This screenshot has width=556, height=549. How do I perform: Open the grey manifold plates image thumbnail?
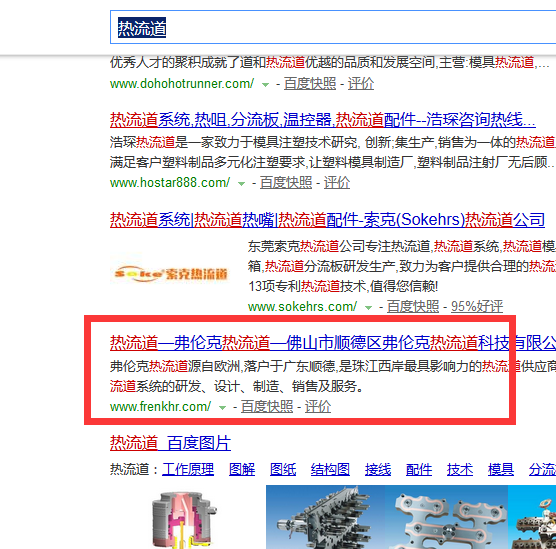[446, 517]
